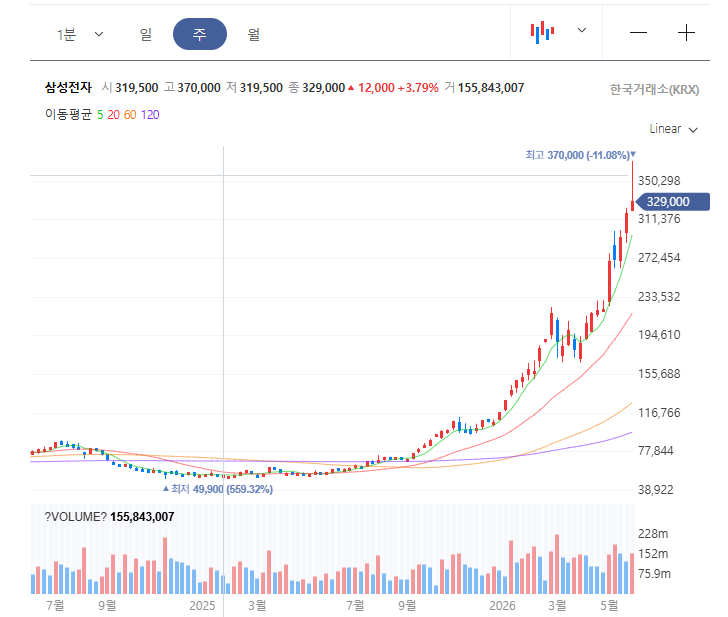Select the 주 weekly chart tab
Screen dimensions: 728x617
point(200,34)
